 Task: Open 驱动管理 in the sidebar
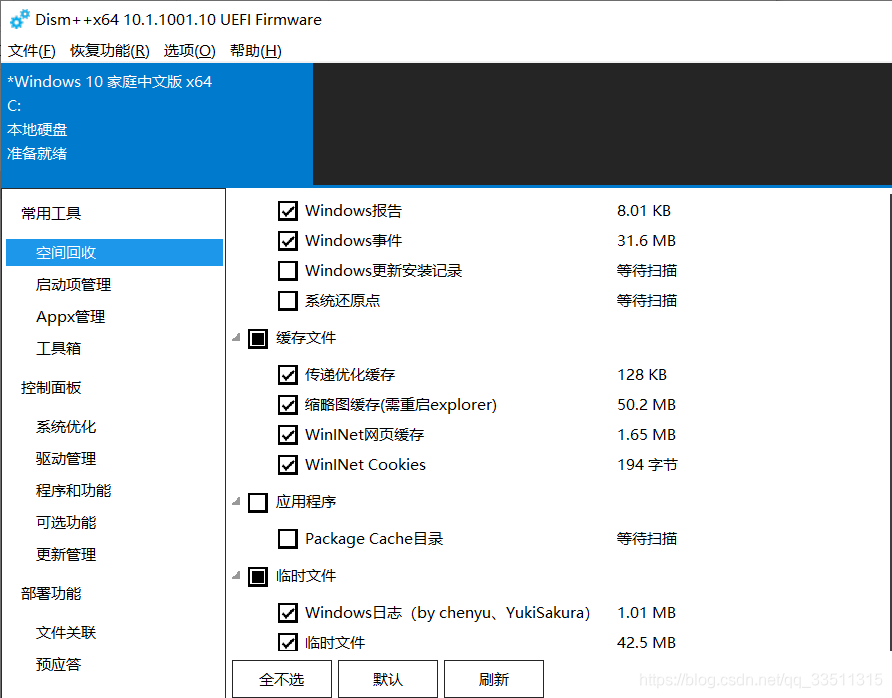click(66, 459)
